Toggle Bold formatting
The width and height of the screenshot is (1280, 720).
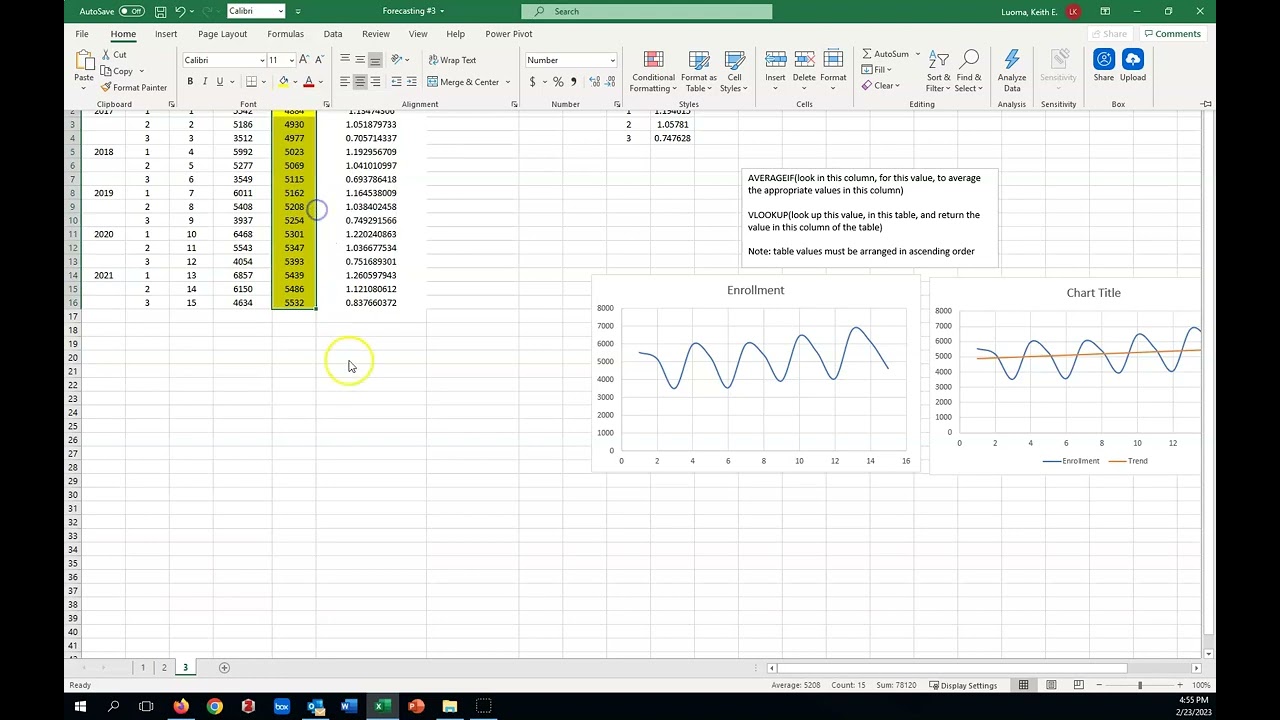click(x=190, y=82)
